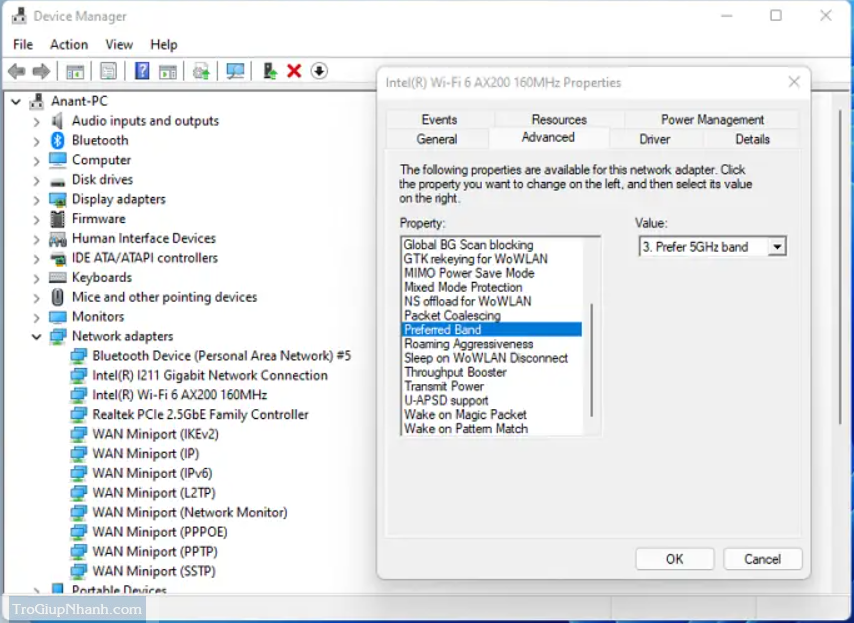Expand the Network adapters tree node
The width and height of the screenshot is (854, 623).
(x=37, y=336)
